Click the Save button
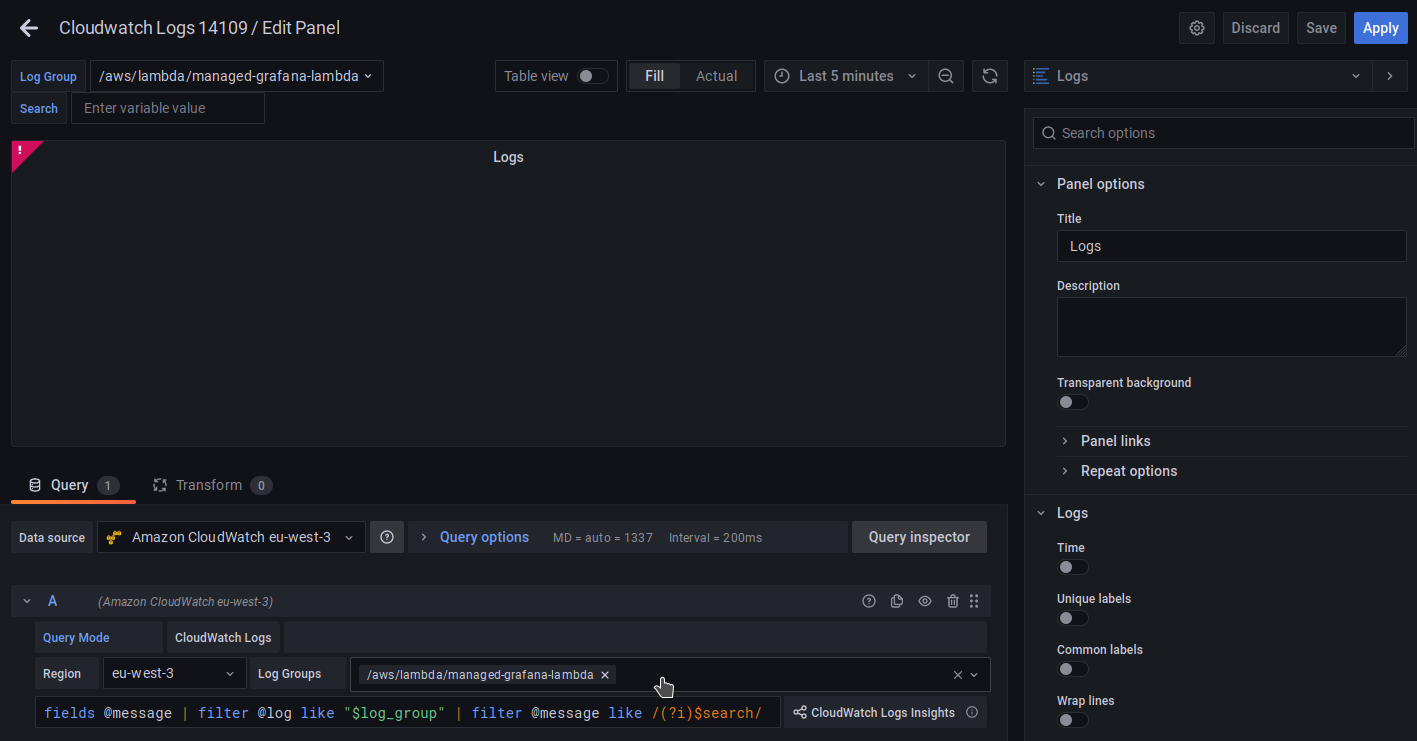 pos(1321,28)
